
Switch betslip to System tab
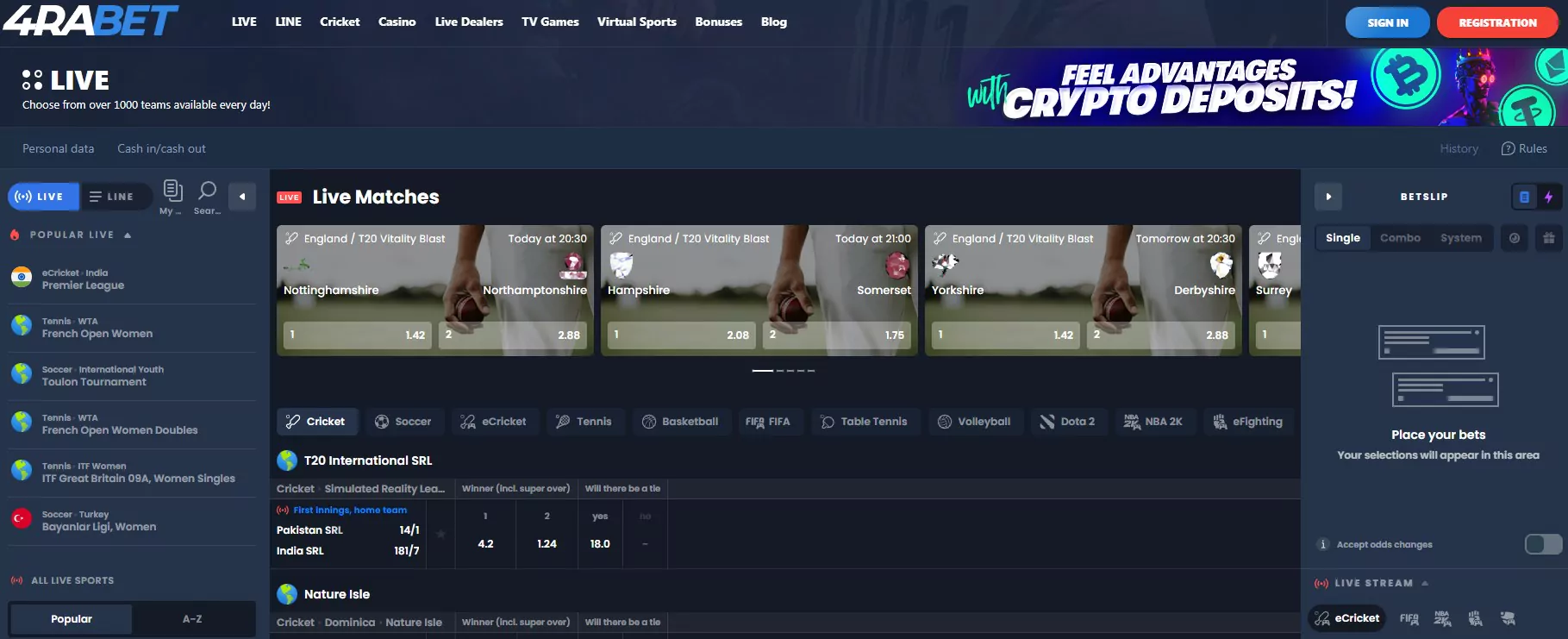coord(1461,238)
